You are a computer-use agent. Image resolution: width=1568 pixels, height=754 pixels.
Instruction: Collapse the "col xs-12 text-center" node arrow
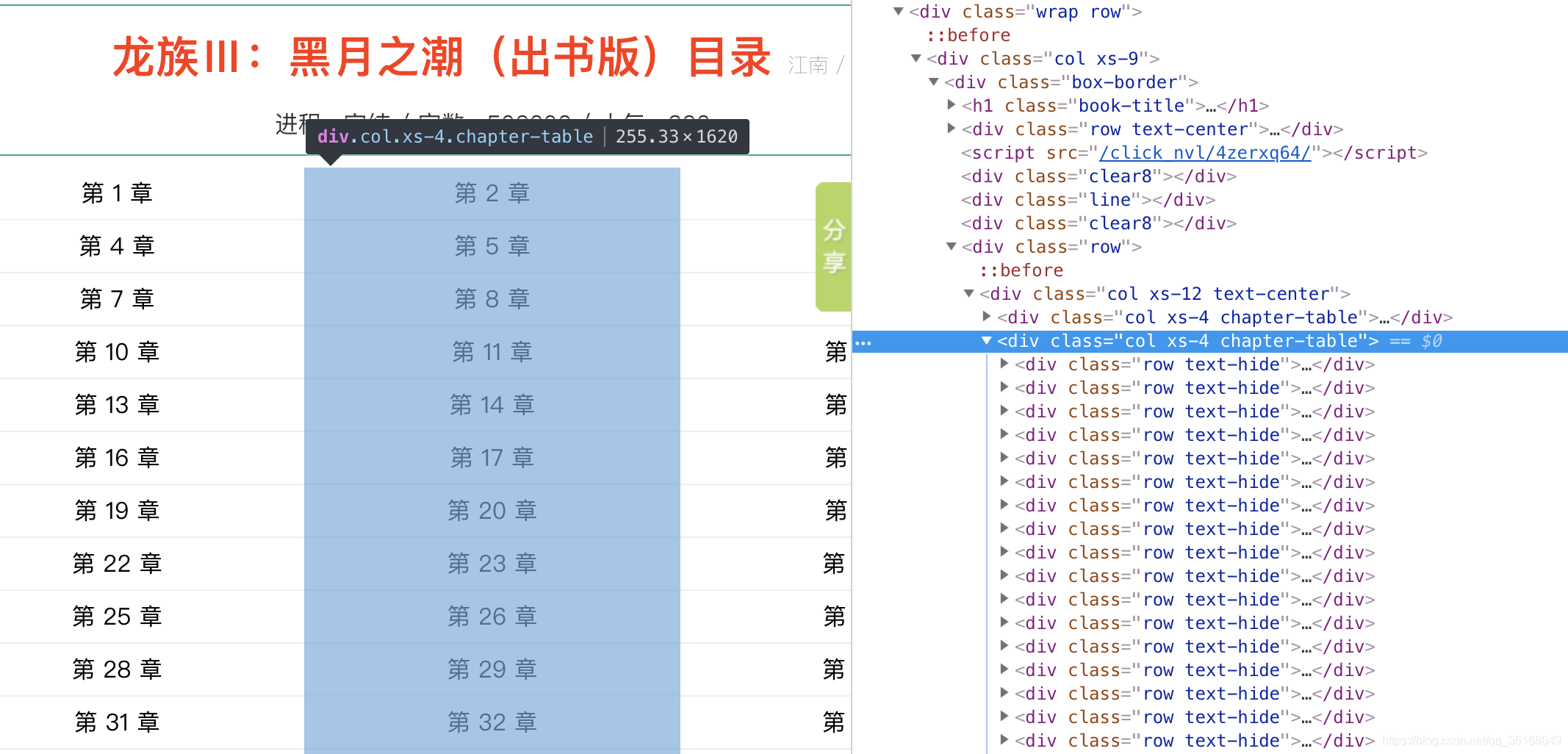tap(969, 294)
